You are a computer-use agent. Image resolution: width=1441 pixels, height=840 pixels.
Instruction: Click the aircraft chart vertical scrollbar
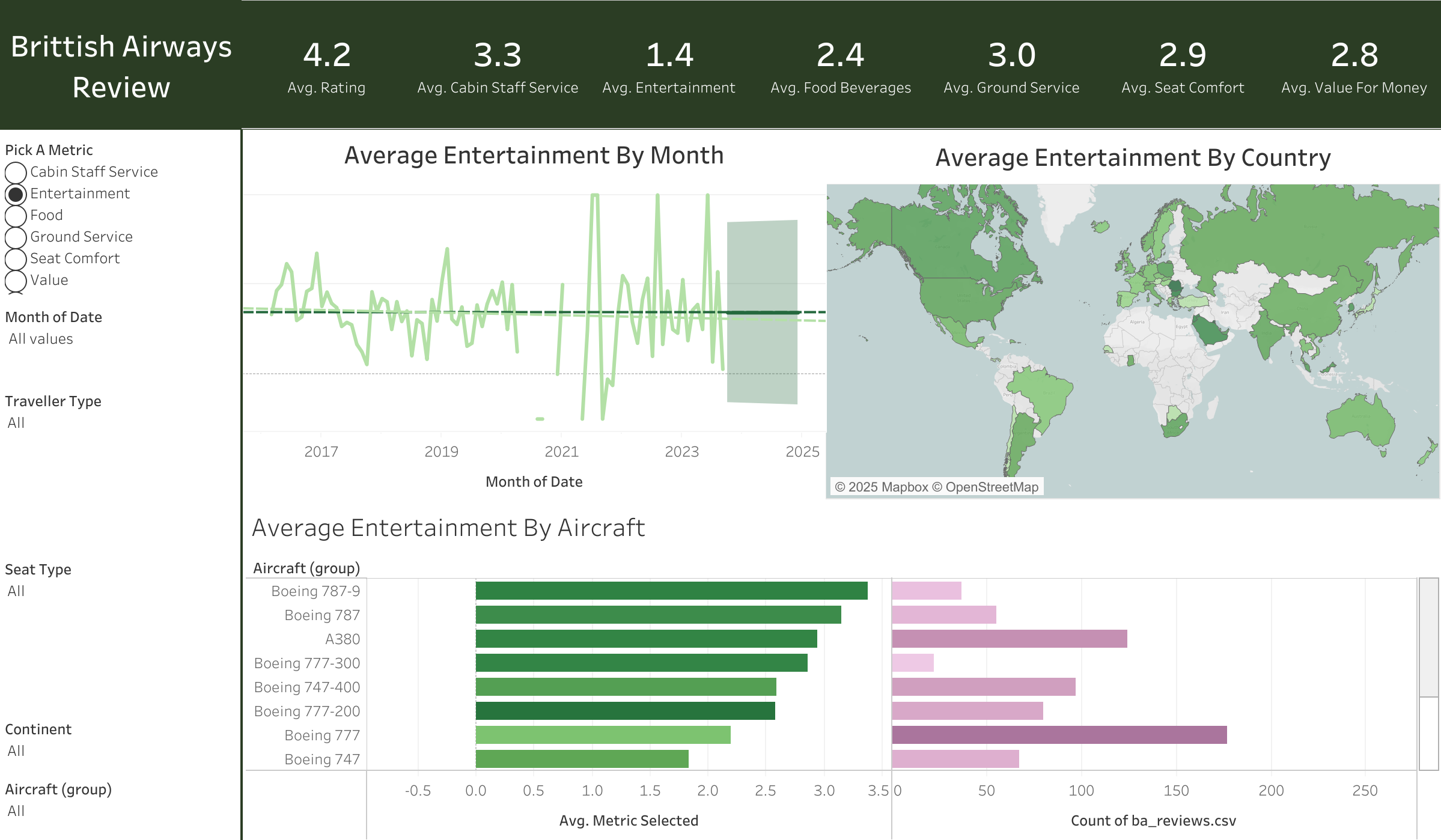1428,637
